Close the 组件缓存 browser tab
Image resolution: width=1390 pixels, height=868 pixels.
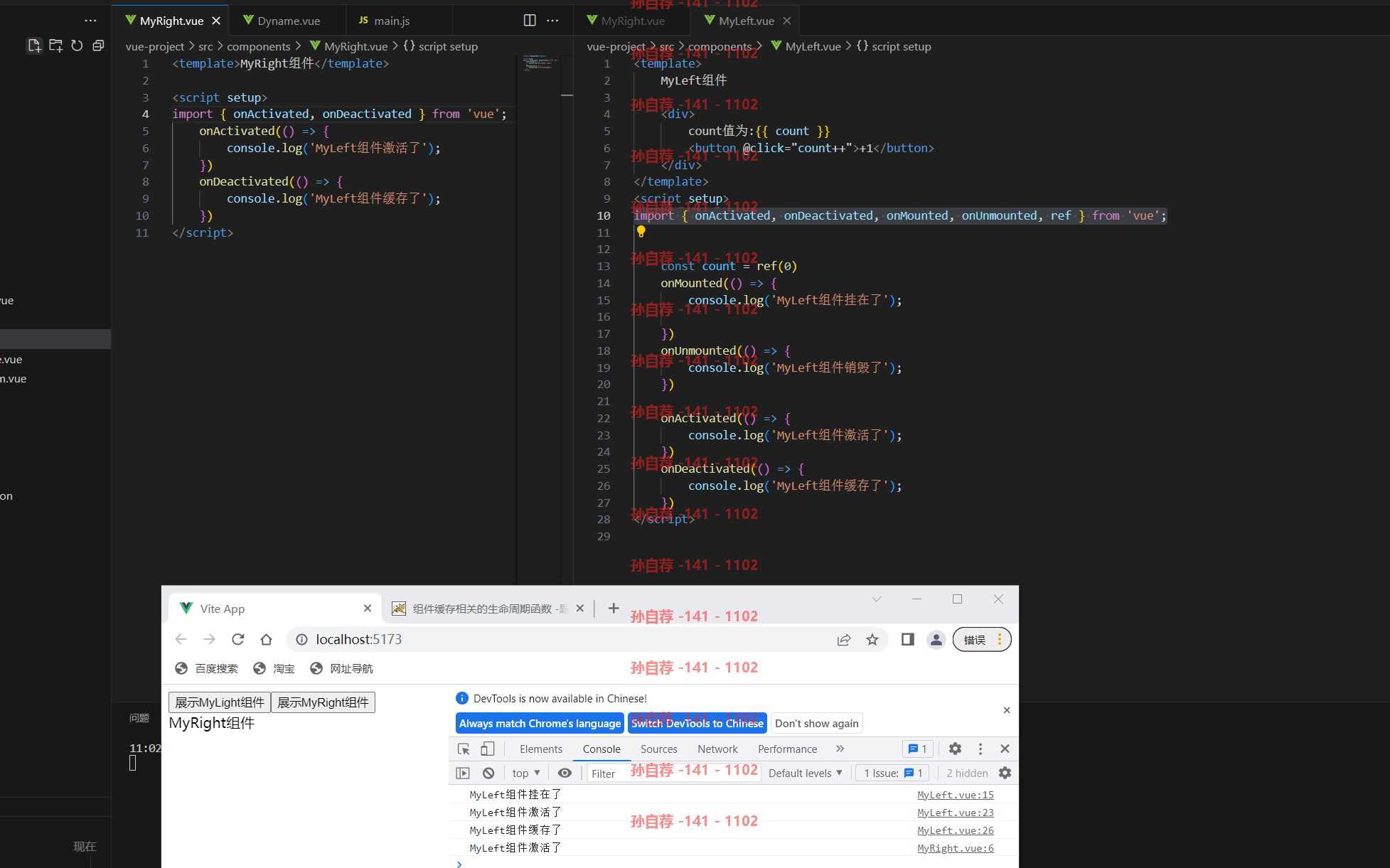(580, 609)
